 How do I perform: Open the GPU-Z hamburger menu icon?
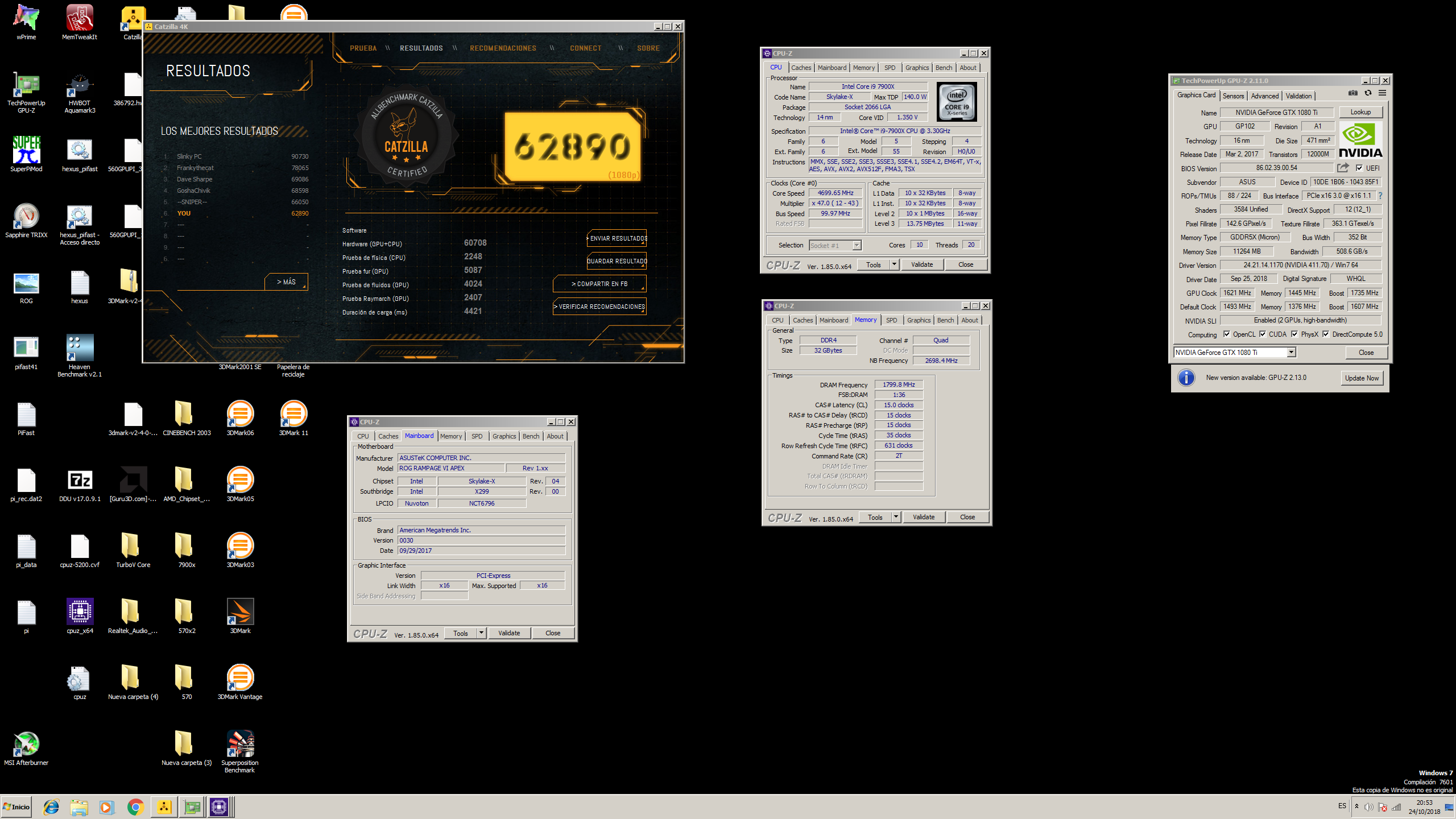click(x=1382, y=93)
